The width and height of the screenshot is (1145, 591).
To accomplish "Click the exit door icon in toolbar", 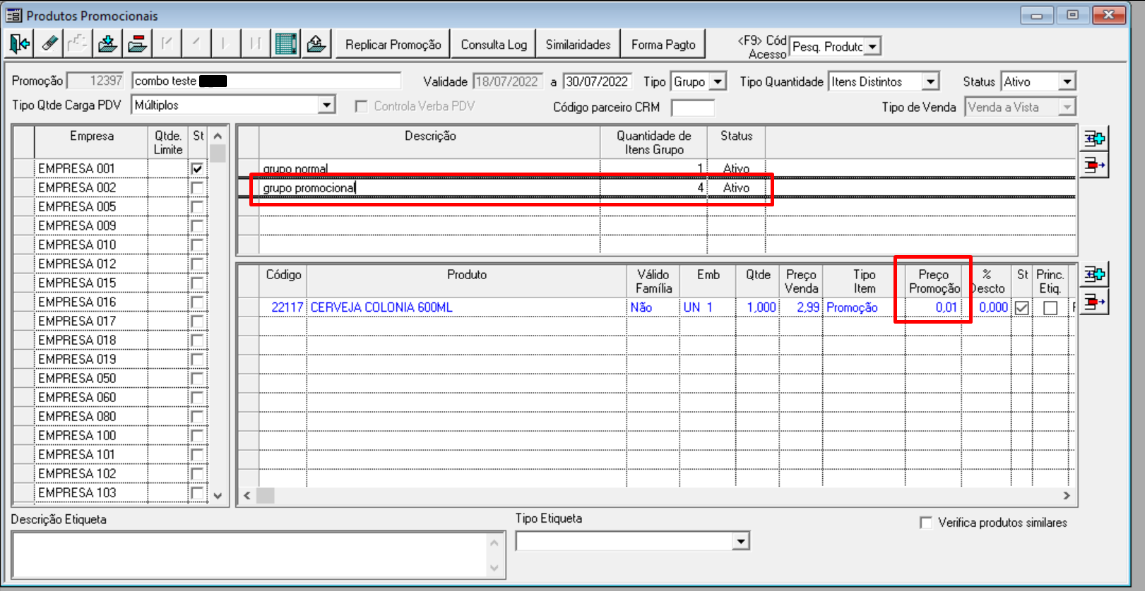I will click(20, 45).
